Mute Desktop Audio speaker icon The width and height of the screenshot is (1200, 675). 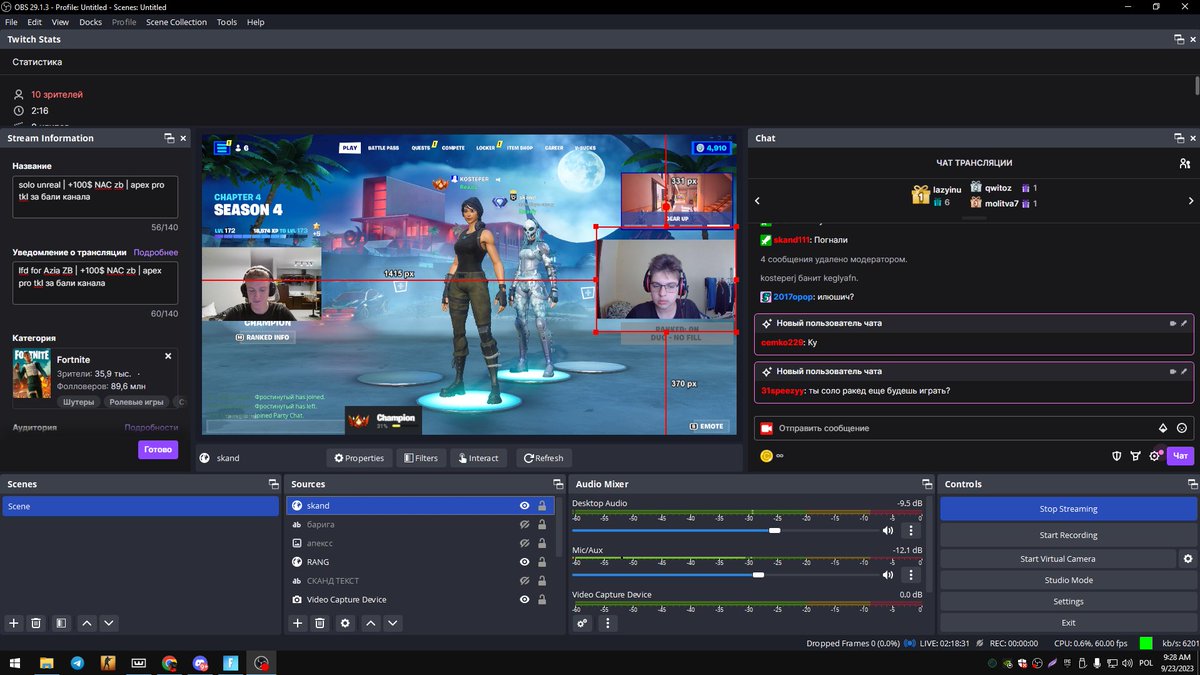888,531
